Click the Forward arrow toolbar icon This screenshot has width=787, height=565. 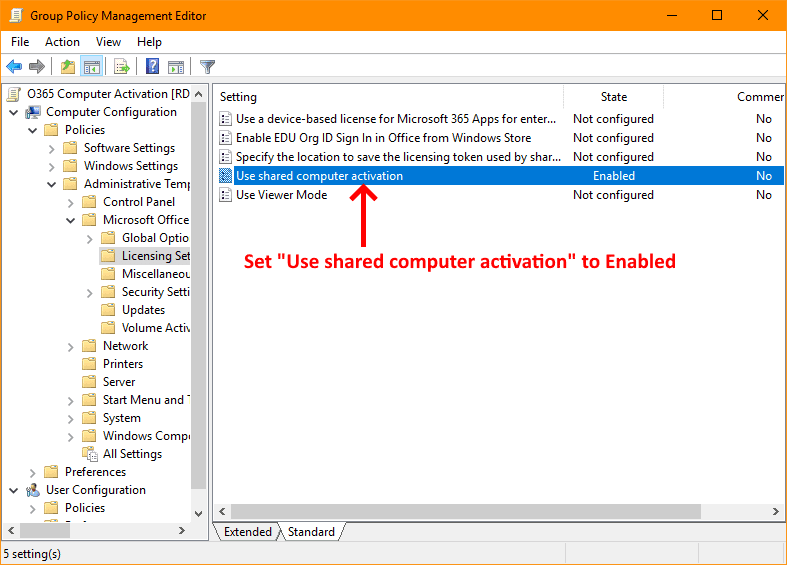tap(37, 66)
